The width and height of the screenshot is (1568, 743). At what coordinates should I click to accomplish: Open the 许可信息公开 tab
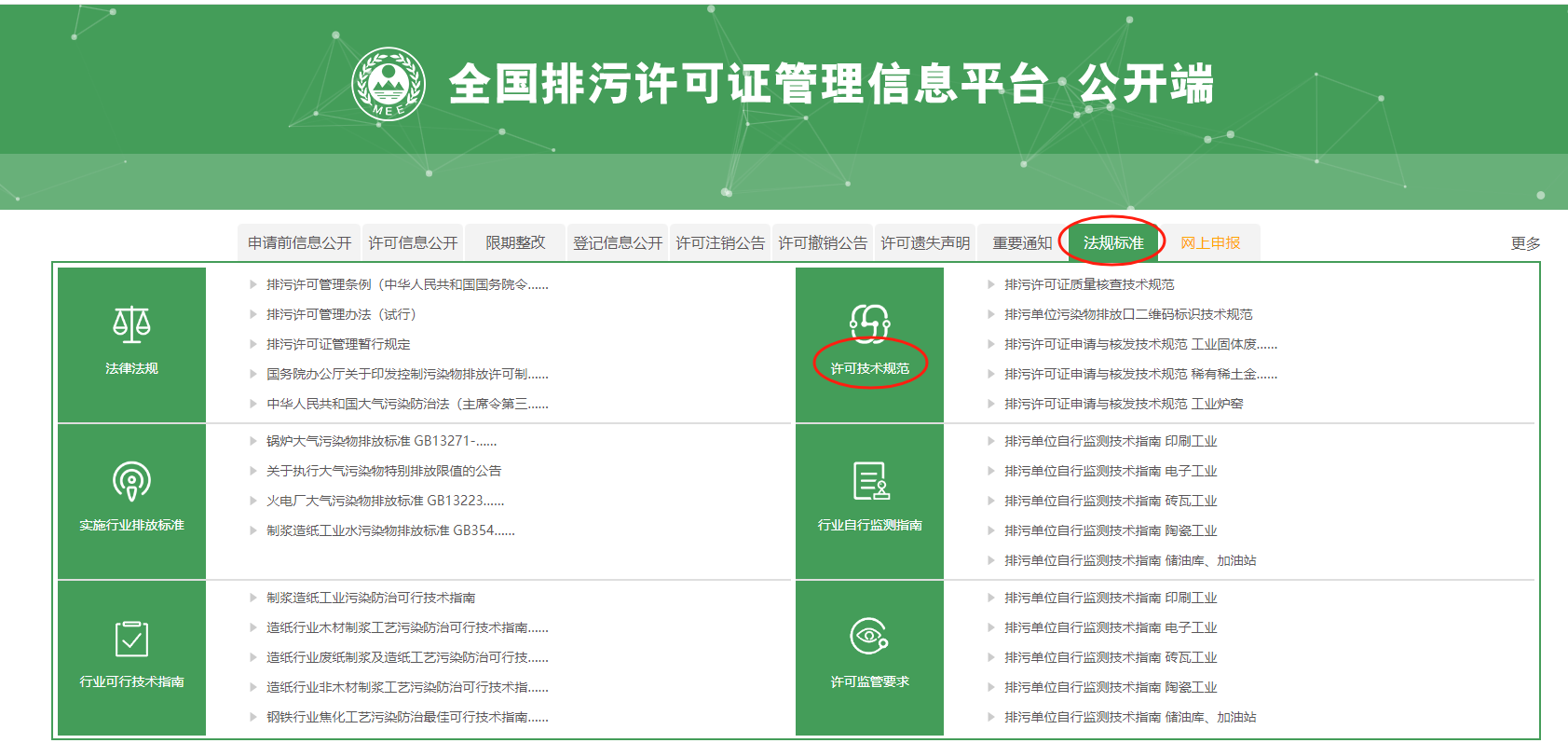coord(413,243)
